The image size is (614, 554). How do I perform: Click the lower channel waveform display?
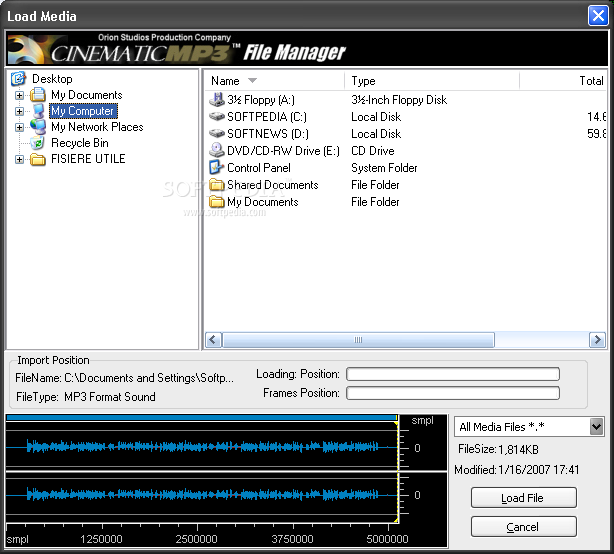(x=202, y=495)
